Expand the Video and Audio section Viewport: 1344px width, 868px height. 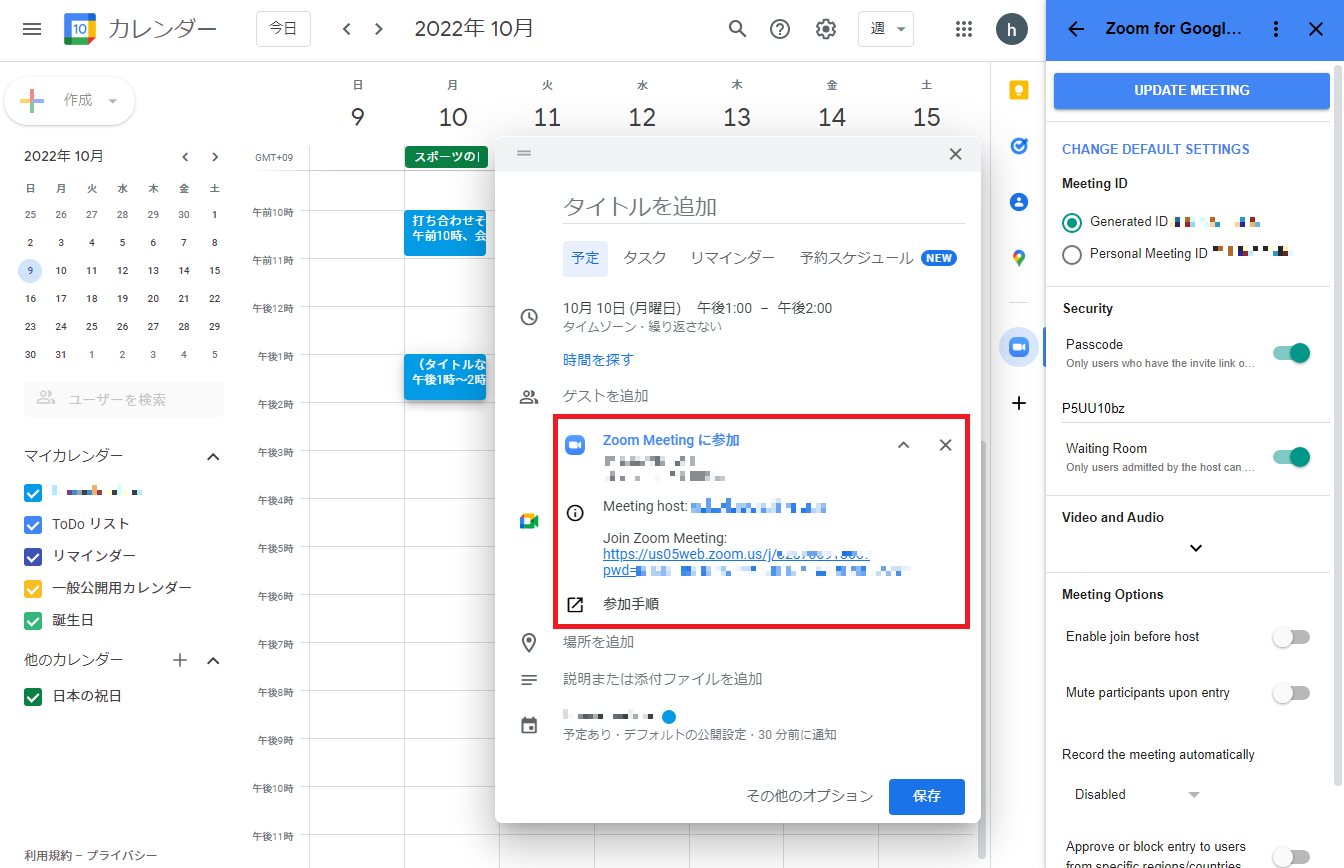click(1195, 548)
